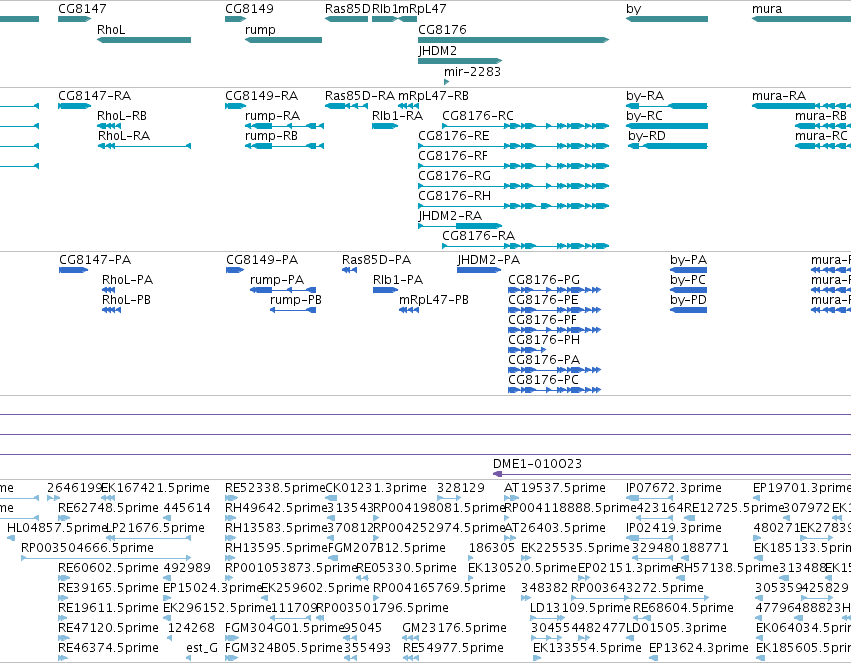851x663 pixels.
Task: Click transcript label mura-RA
Action: [779, 96]
